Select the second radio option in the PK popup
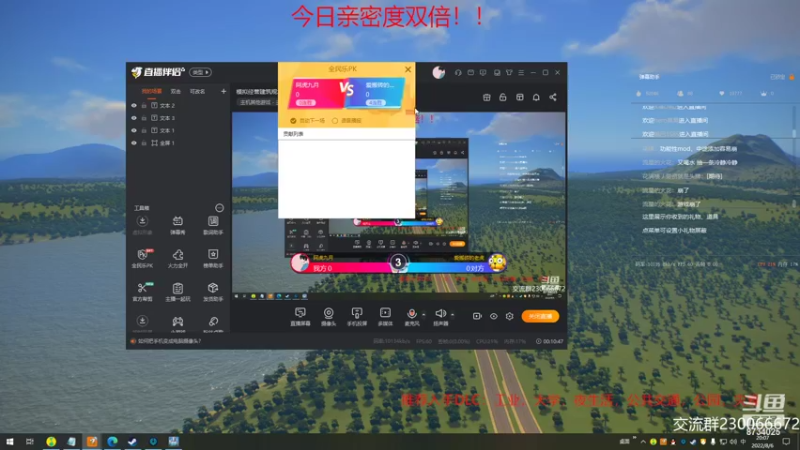 335,121
